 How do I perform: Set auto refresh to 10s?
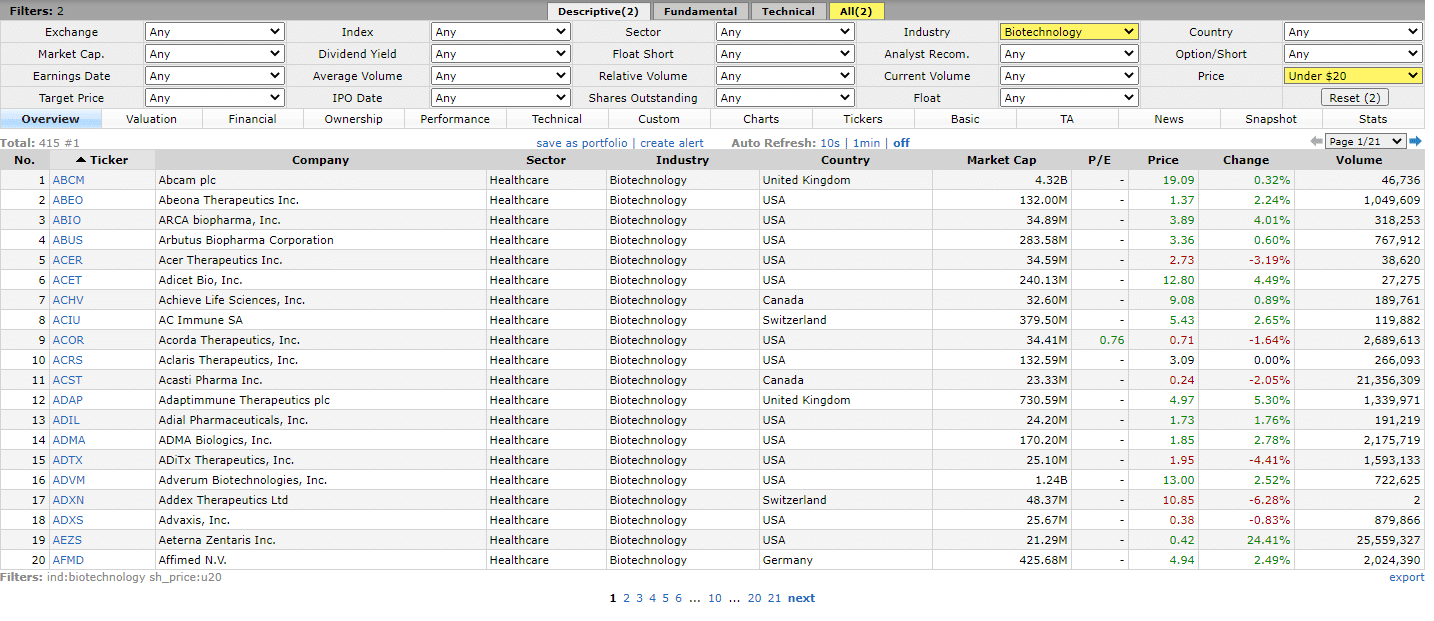point(829,143)
